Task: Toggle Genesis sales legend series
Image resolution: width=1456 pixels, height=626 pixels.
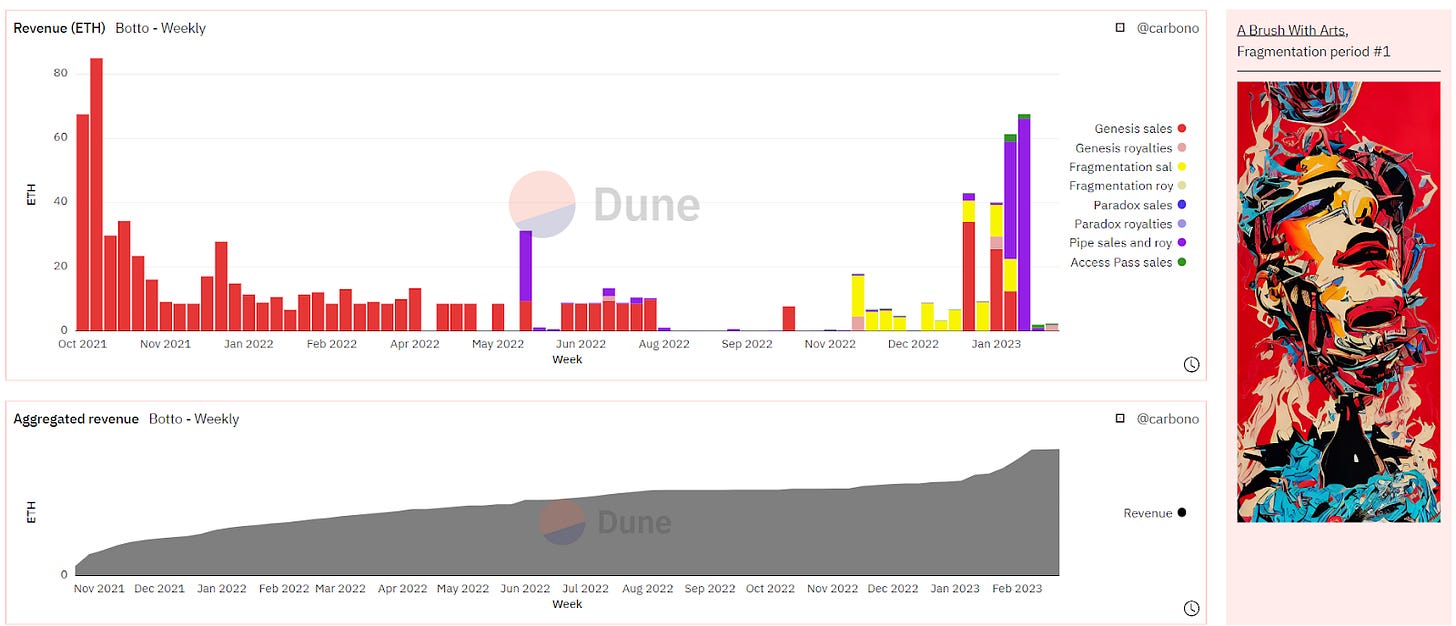Action: coord(1140,129)
